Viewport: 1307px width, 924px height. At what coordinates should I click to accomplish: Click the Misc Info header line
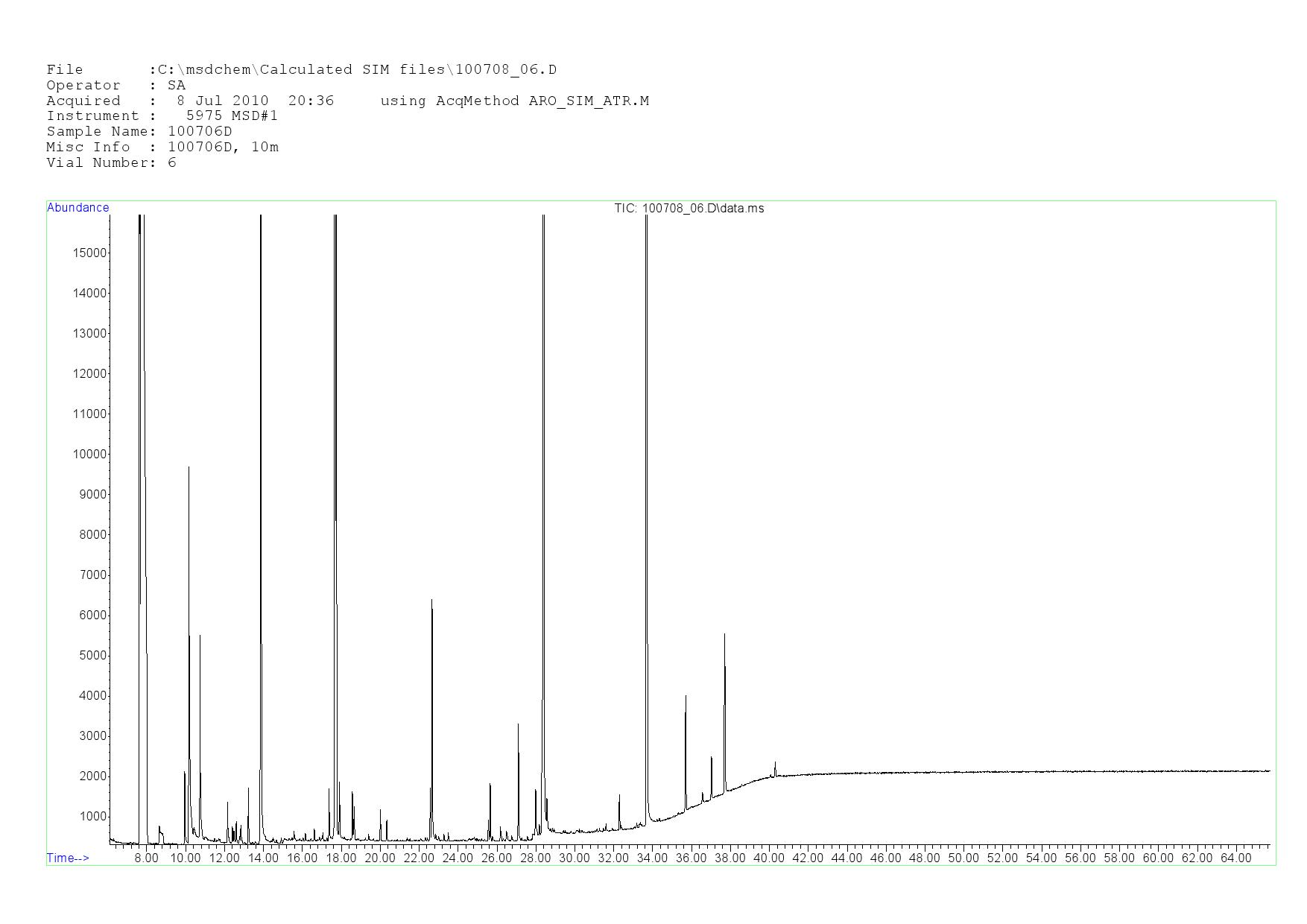(162, 148)
